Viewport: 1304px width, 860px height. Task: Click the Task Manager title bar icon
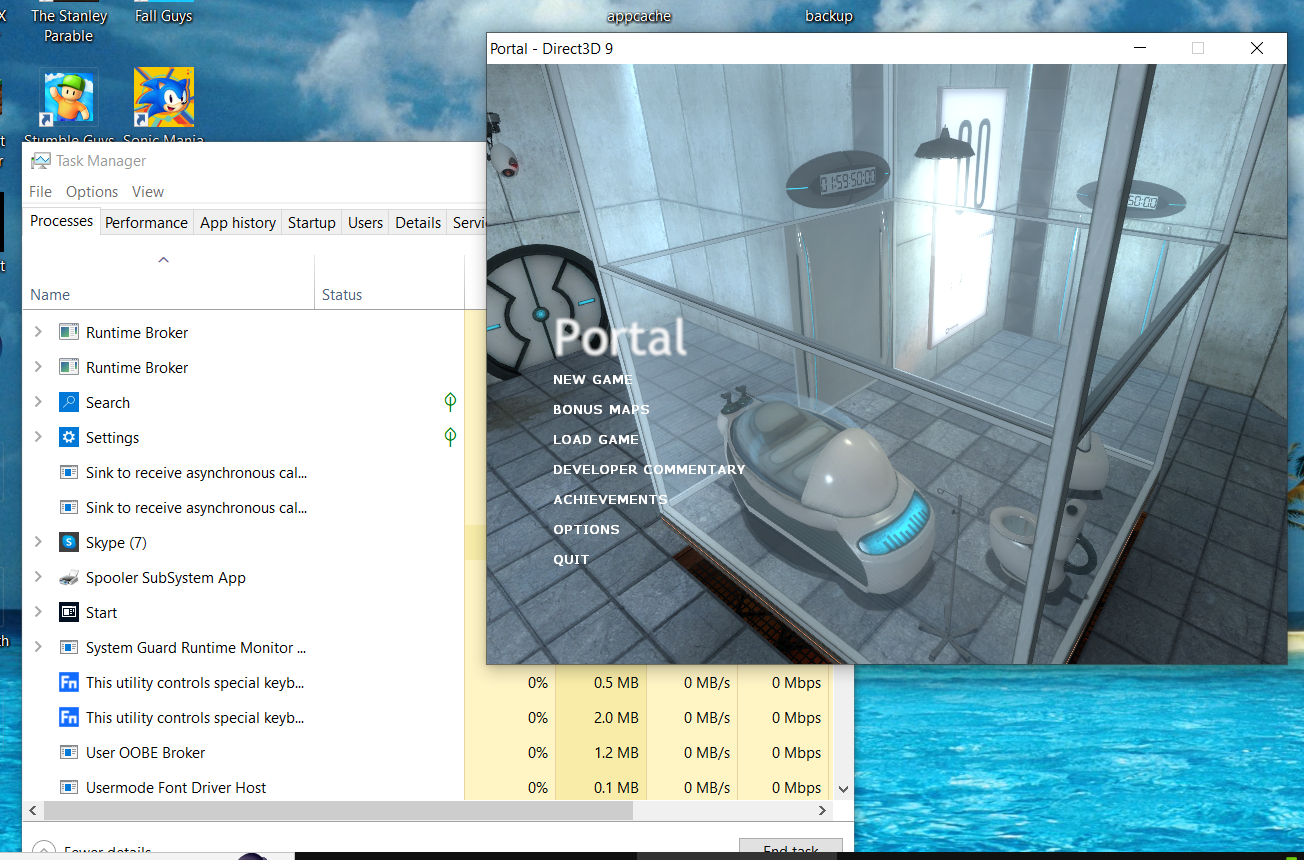tap(40, 161)
